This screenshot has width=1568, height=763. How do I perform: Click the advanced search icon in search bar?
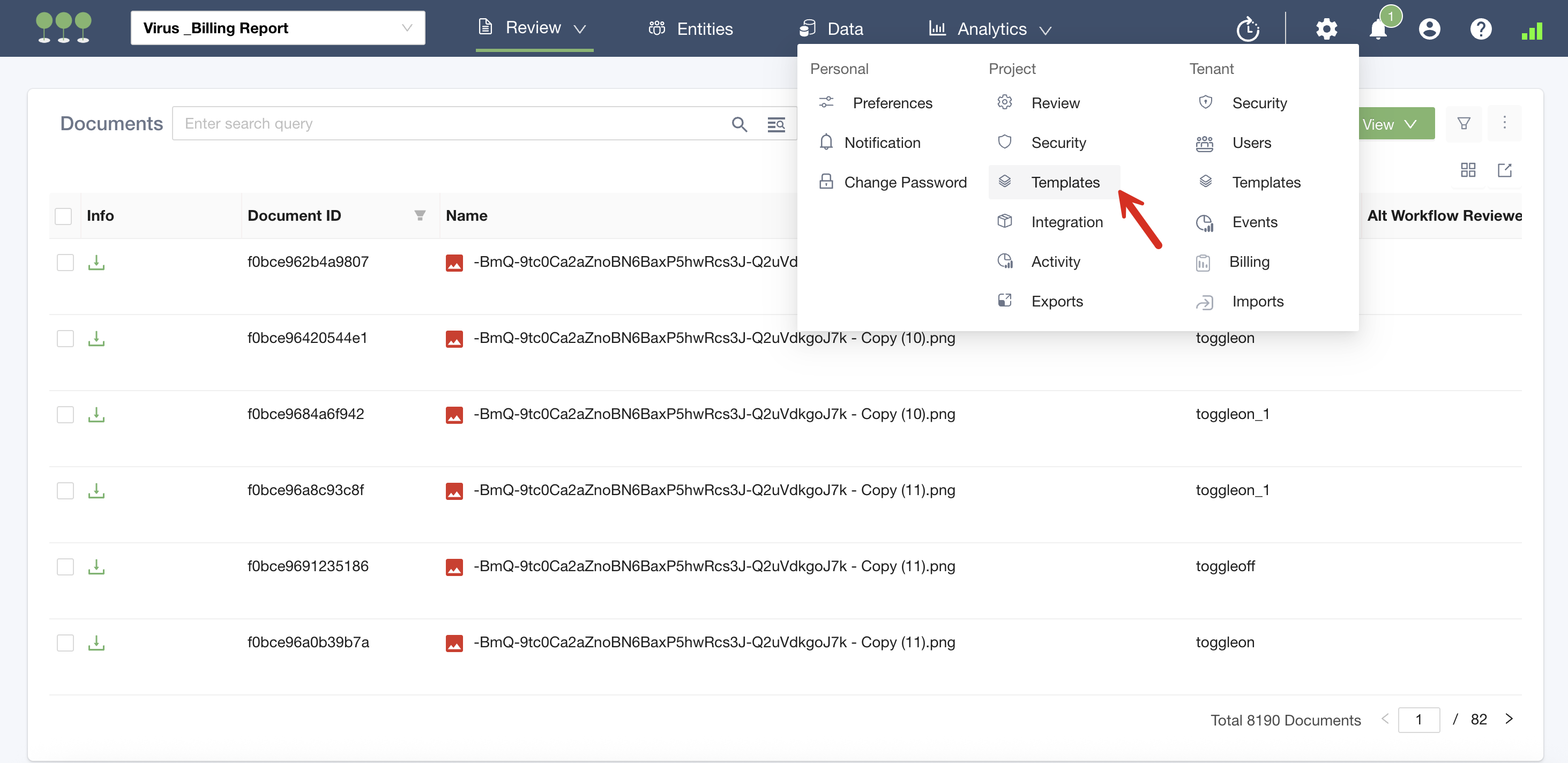[775, 124]
